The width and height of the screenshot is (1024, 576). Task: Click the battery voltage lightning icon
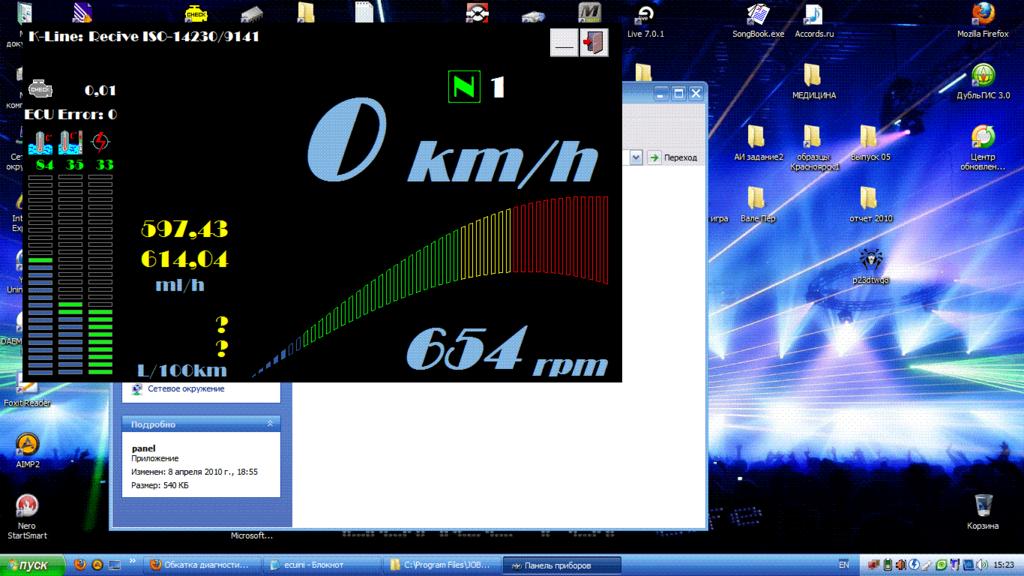pyautogui.click(x=102, y=142)
